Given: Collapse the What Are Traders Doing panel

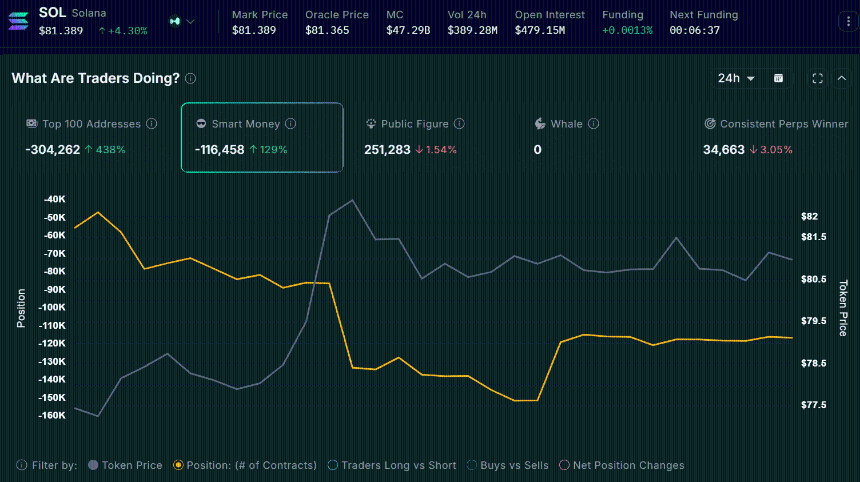Looking at the screenshot, I should pyautogui.click(x=842, y=78).
